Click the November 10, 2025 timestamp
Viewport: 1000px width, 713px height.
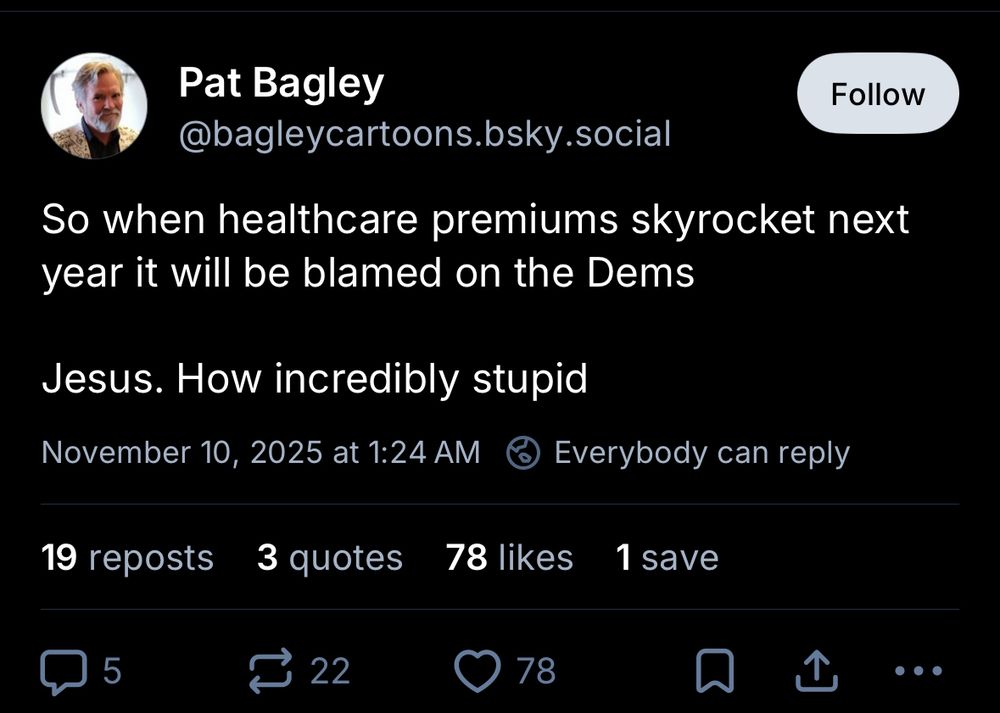click(260, 452)
